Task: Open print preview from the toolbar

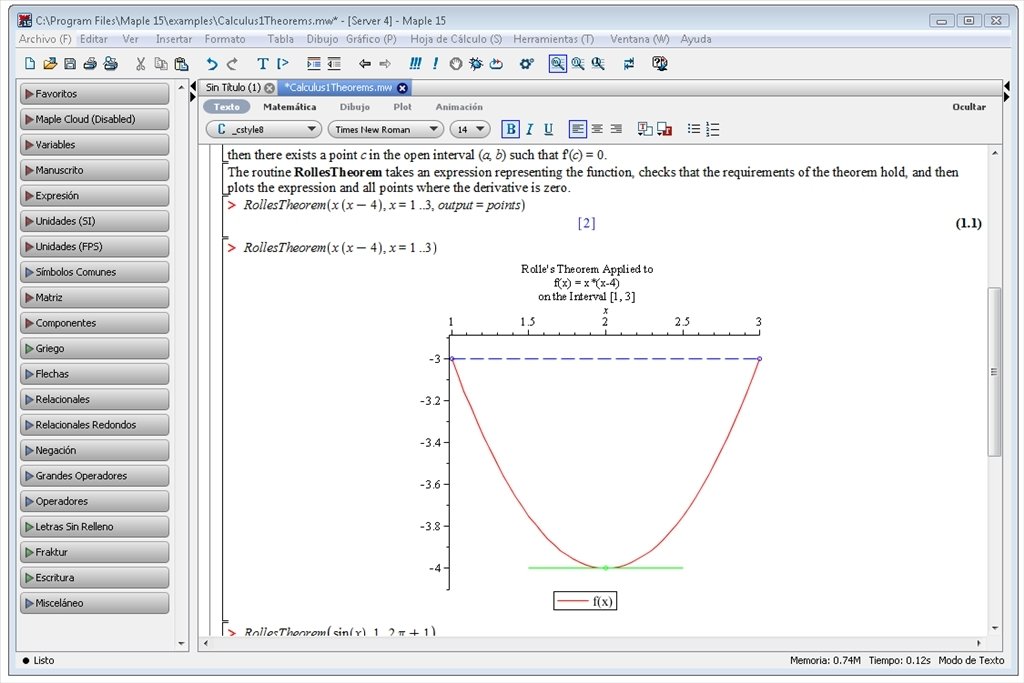Action: pyautogui.click(x=110, y=63)
